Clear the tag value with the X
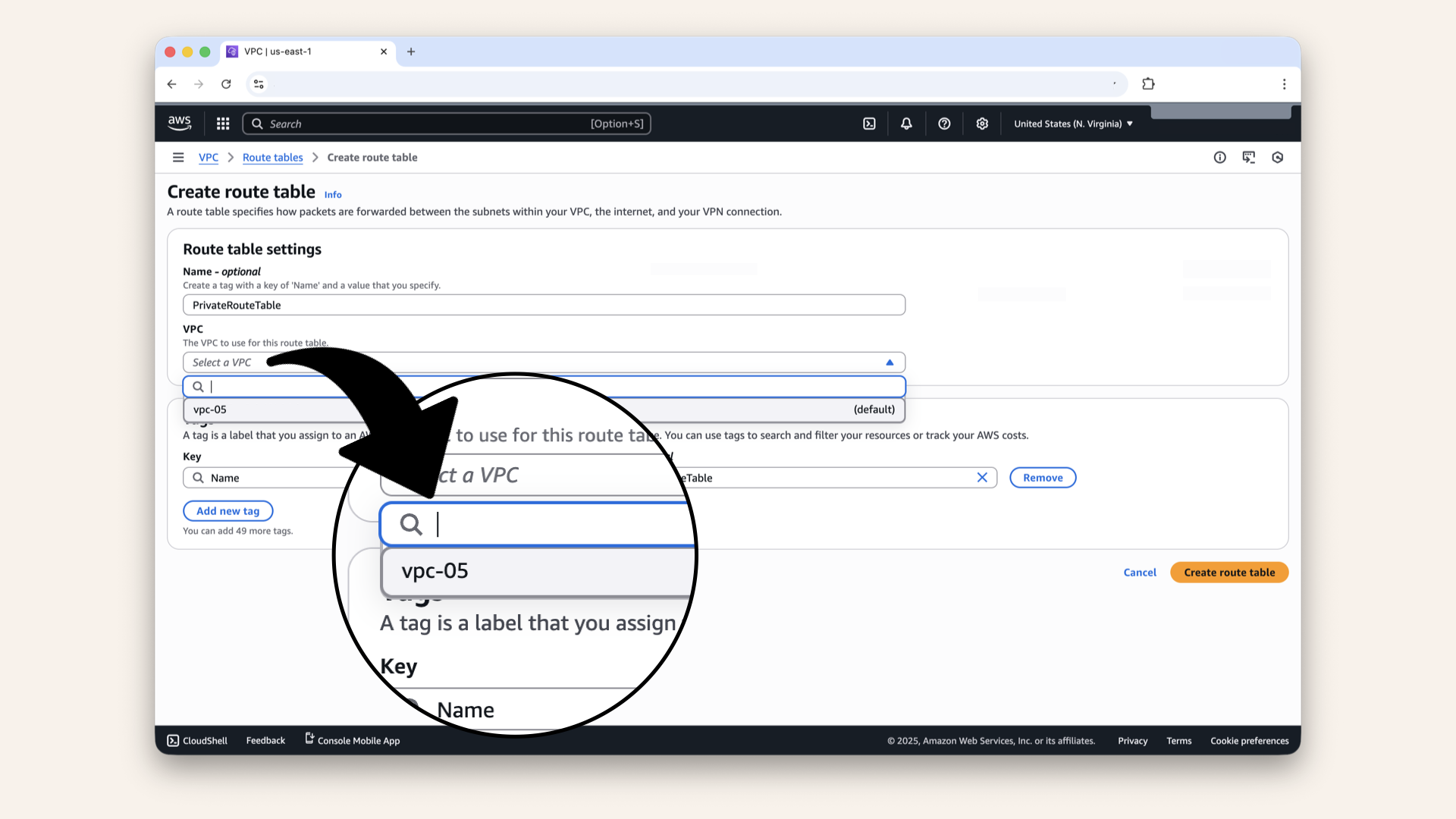The image size is (1456, 819). click(x=982, y=477)
